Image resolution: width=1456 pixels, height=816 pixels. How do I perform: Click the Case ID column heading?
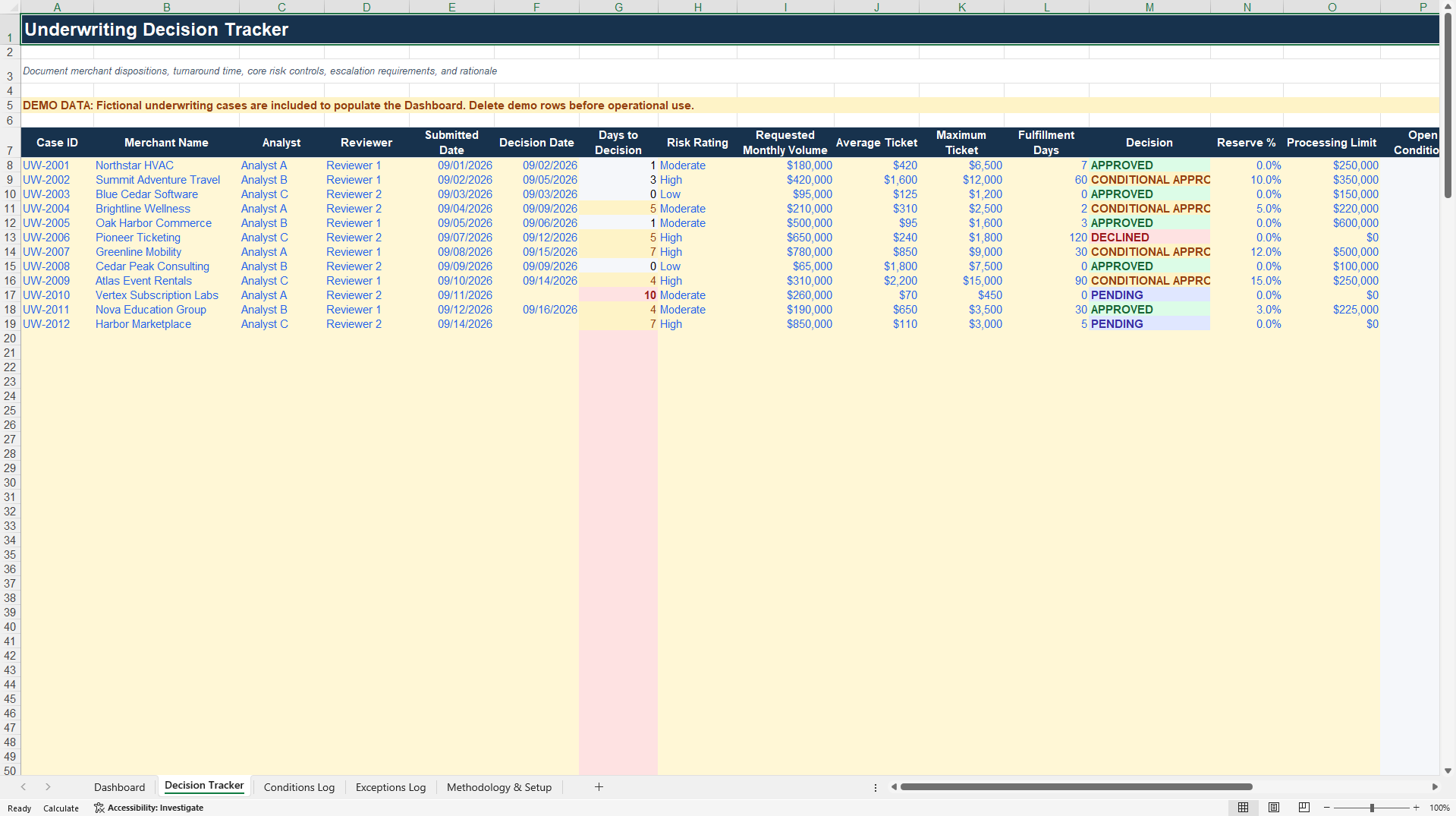point(57,143)
